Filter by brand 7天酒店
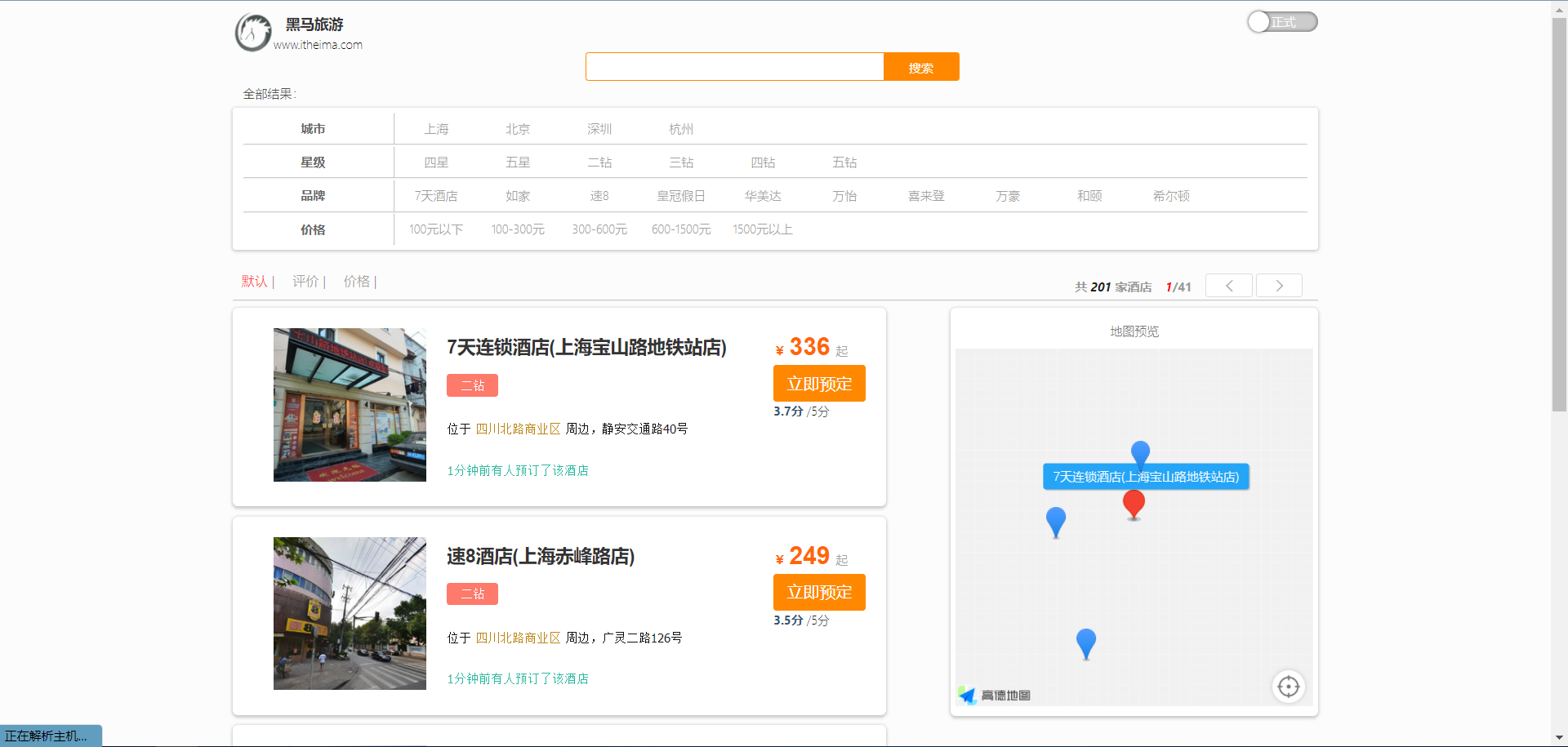The image size is (1568, 747). click(x=436, y=196)
